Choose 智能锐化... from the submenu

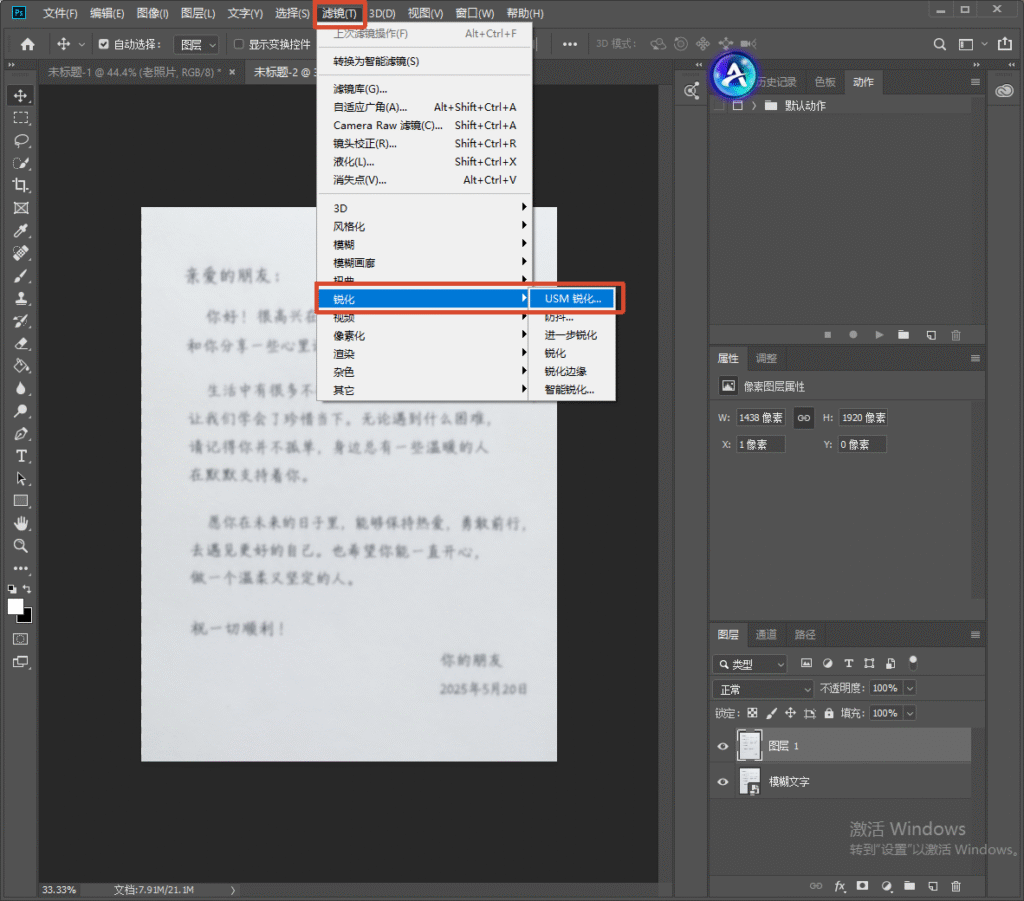569,390
